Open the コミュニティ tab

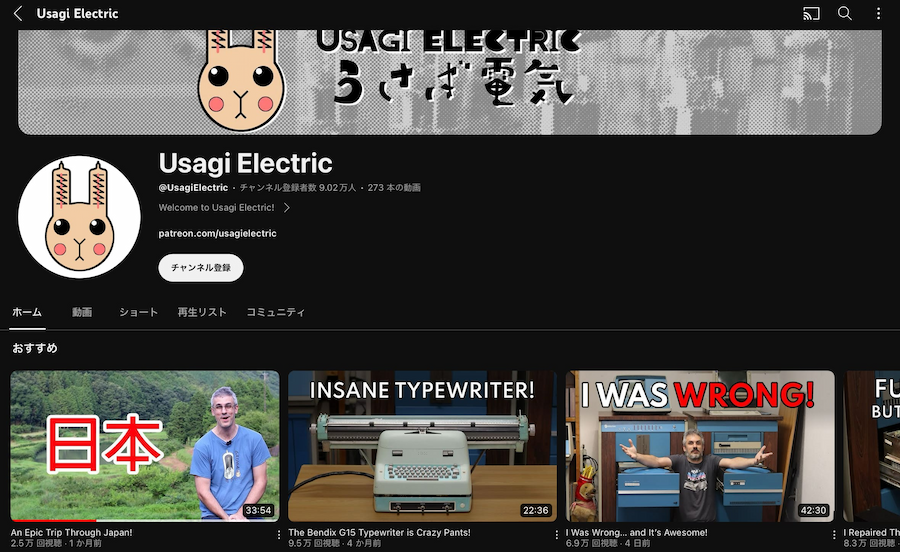coord(276,312)
